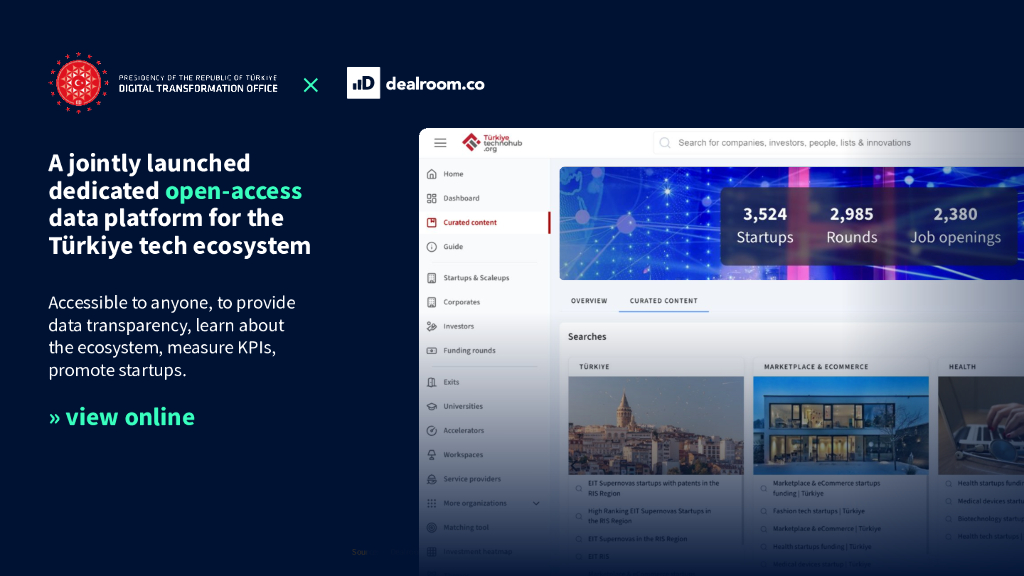This screenshot has height=576, width=1024.
Task: Click the Digital Transformation Office emblem
Action: click(78, 83)
